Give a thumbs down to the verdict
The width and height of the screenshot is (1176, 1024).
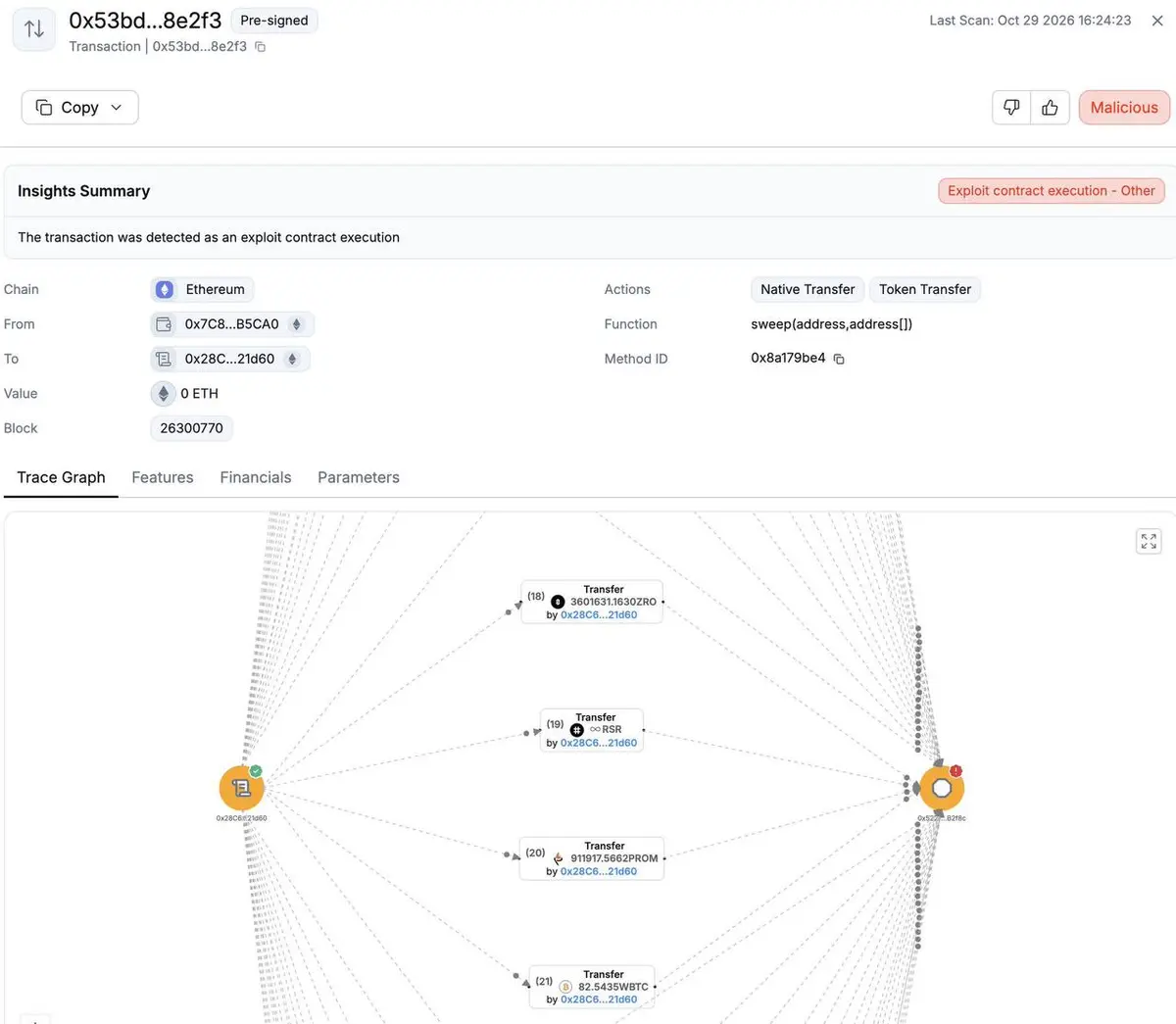[x=1011, y=108]
